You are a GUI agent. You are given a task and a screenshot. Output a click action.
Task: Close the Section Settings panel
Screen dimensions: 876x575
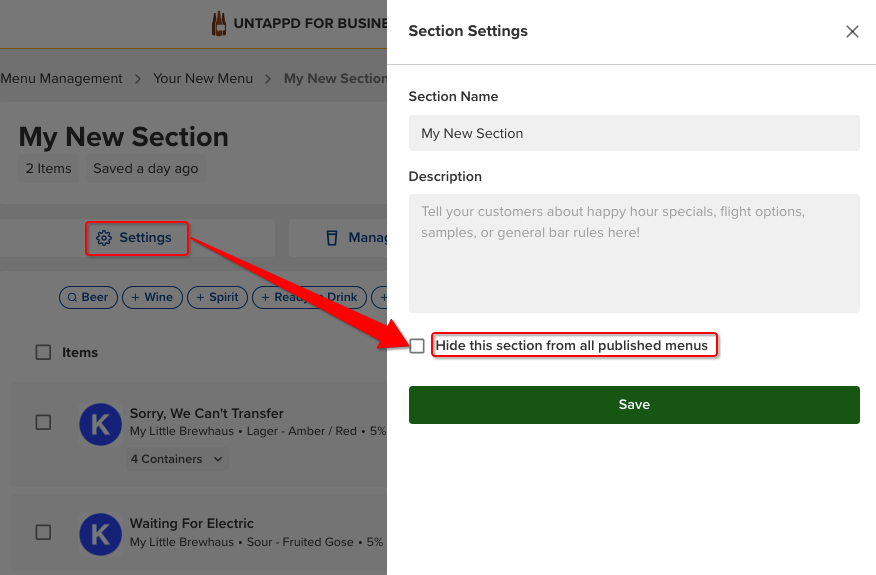[x=852, y=31]
